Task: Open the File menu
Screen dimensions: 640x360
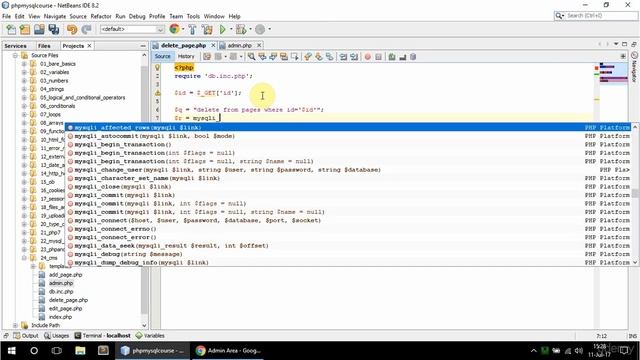Action: click(x=7, y=16)
